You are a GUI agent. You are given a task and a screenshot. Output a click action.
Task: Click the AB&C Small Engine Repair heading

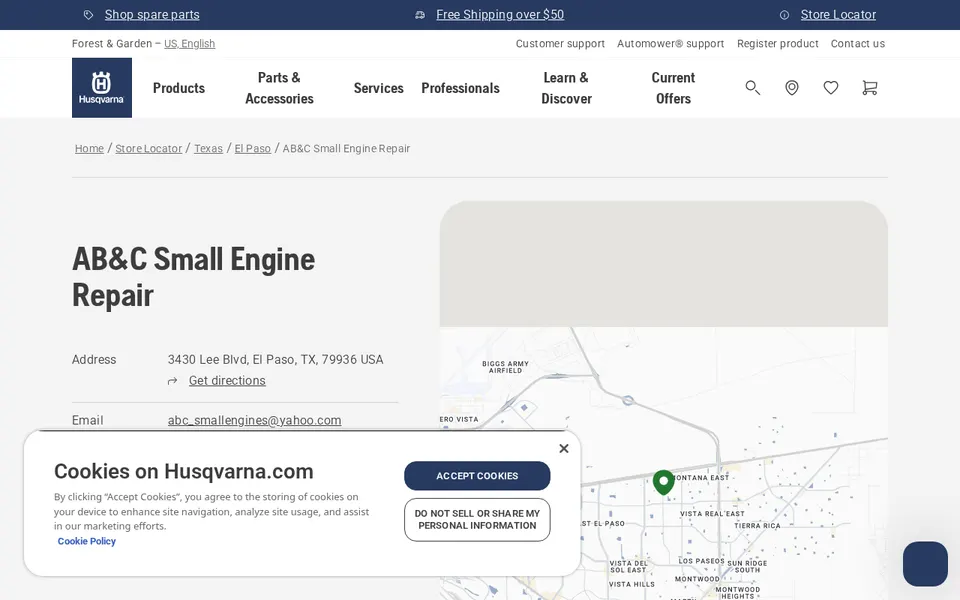point(193,277)
